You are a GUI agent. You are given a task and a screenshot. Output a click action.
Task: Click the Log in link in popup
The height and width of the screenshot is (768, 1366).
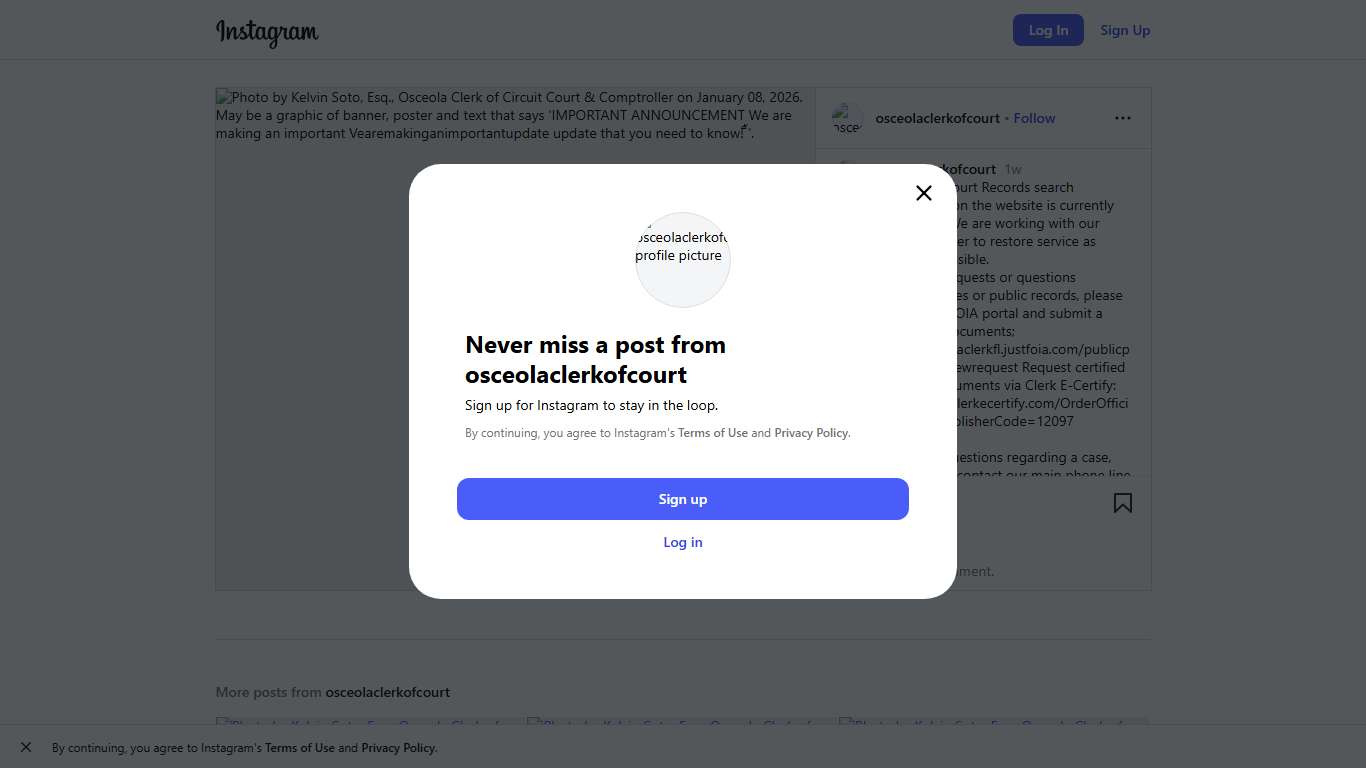[683, 542]
